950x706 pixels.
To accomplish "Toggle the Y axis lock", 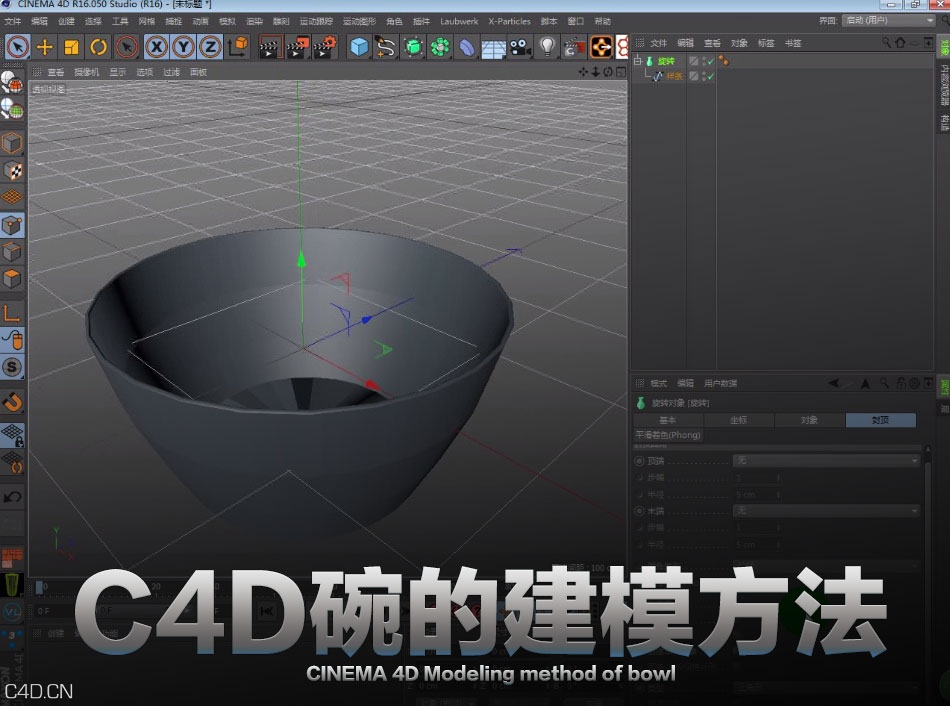I will pyautogui.click(x=183, y=47).
